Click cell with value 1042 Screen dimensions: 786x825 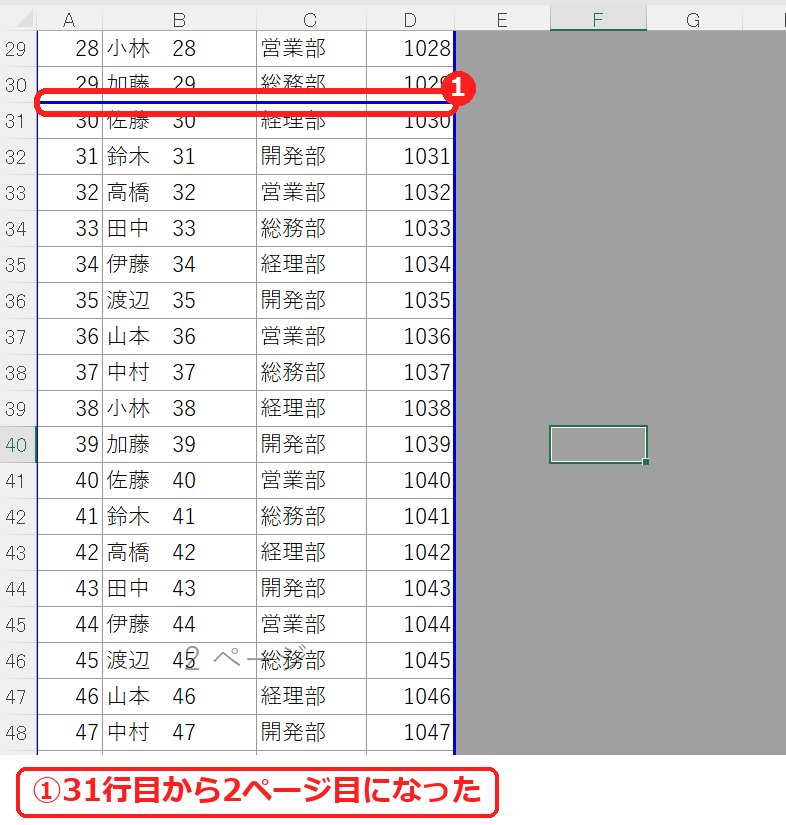click(410, 552)
